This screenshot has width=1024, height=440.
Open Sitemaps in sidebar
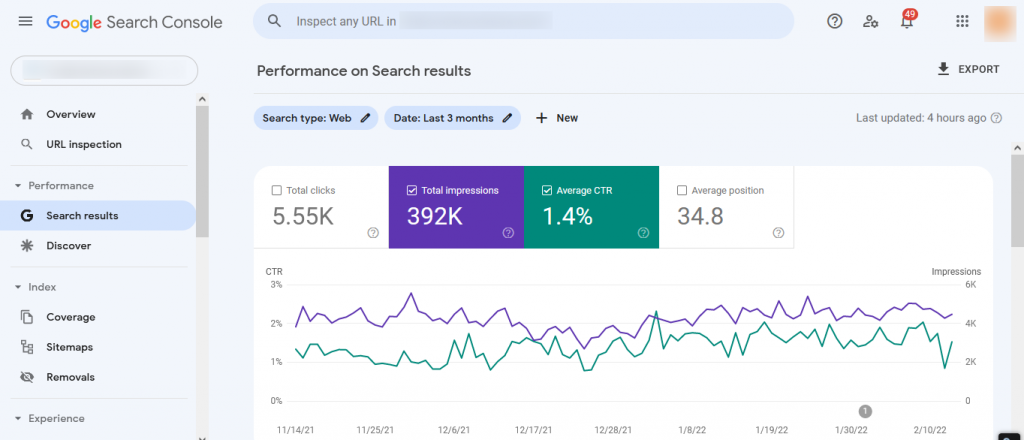[98, 347]
